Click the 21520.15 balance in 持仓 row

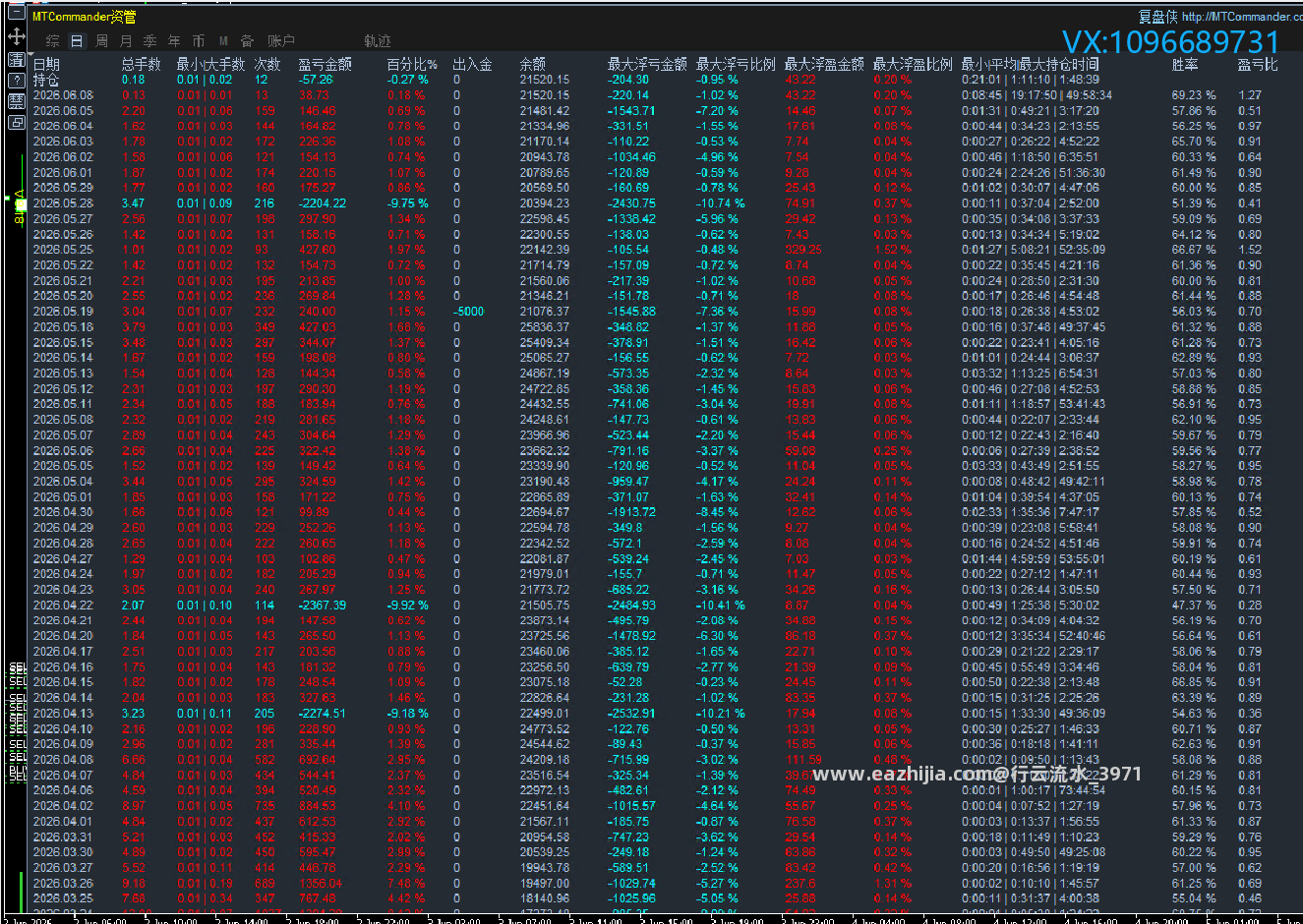(545, 80)
